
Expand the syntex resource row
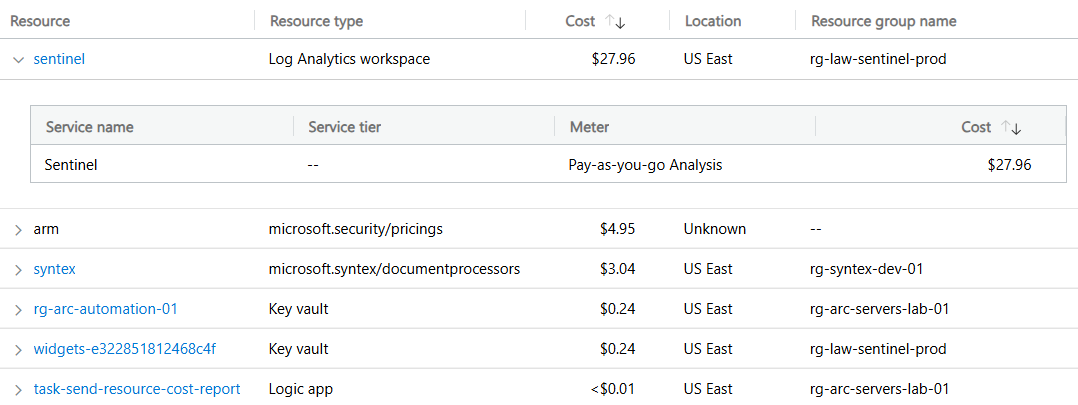click(x=17, y=269)
